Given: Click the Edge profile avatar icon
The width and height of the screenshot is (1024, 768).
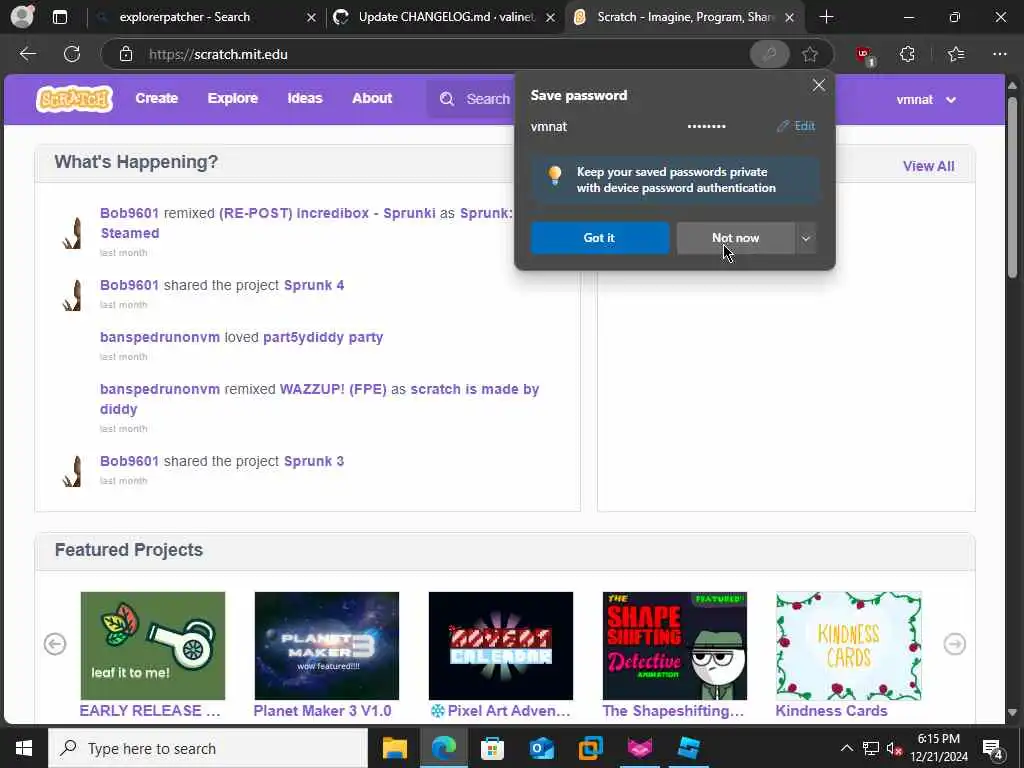Looking at the screenshot, I should click(22, 16).
